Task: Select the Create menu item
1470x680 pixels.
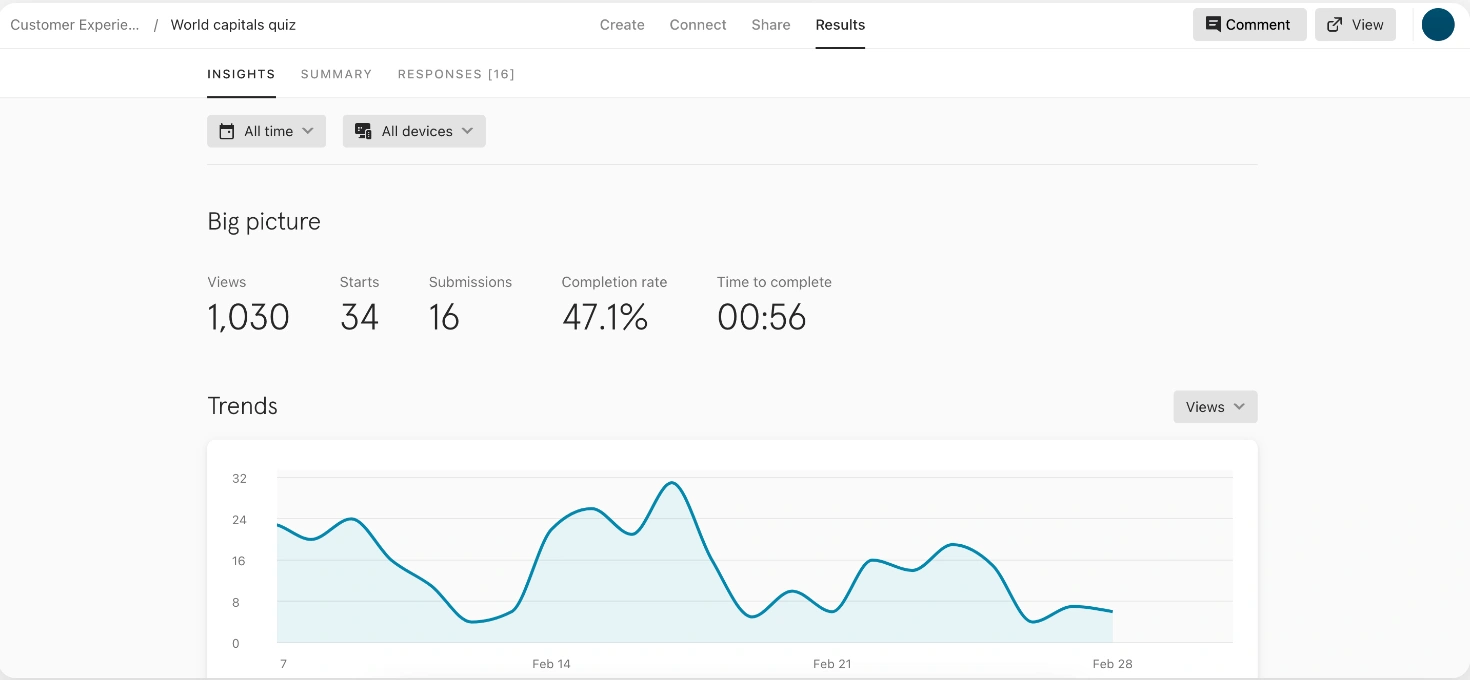Action: coord(622,24)
